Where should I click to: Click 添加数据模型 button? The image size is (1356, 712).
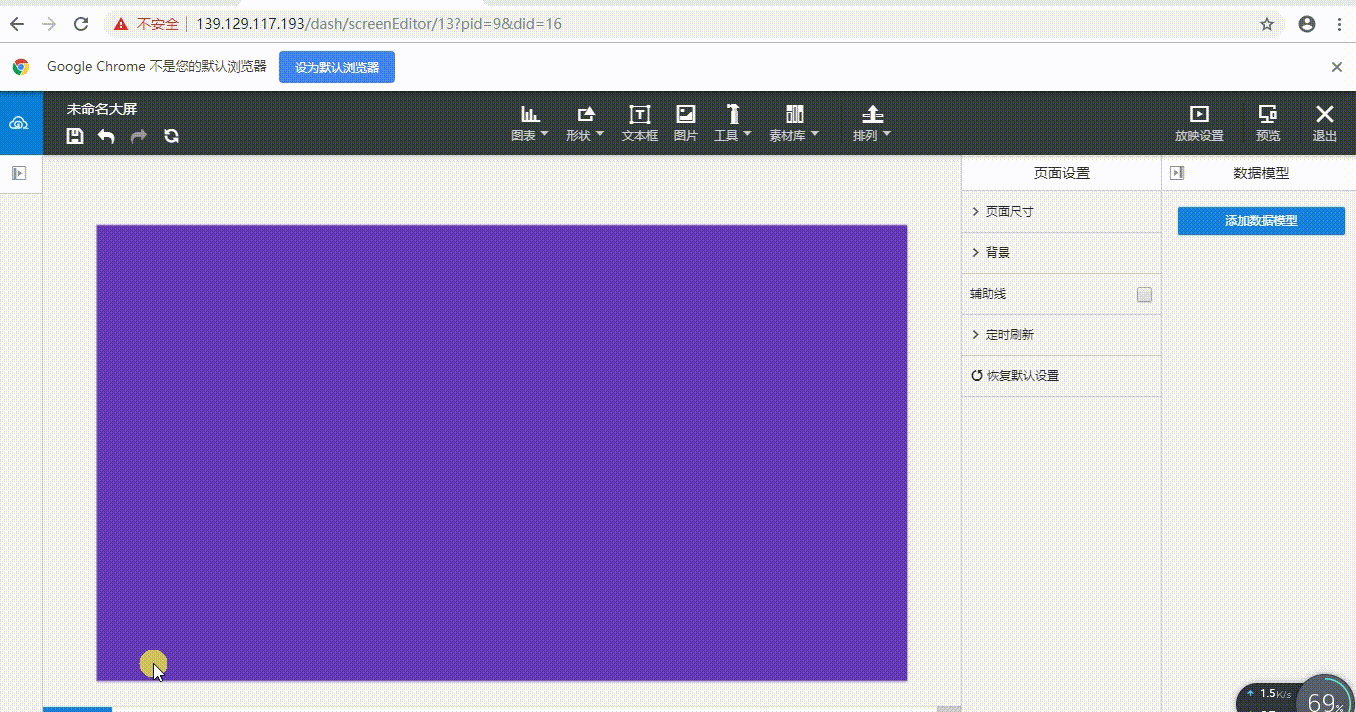coord(1261,221)
